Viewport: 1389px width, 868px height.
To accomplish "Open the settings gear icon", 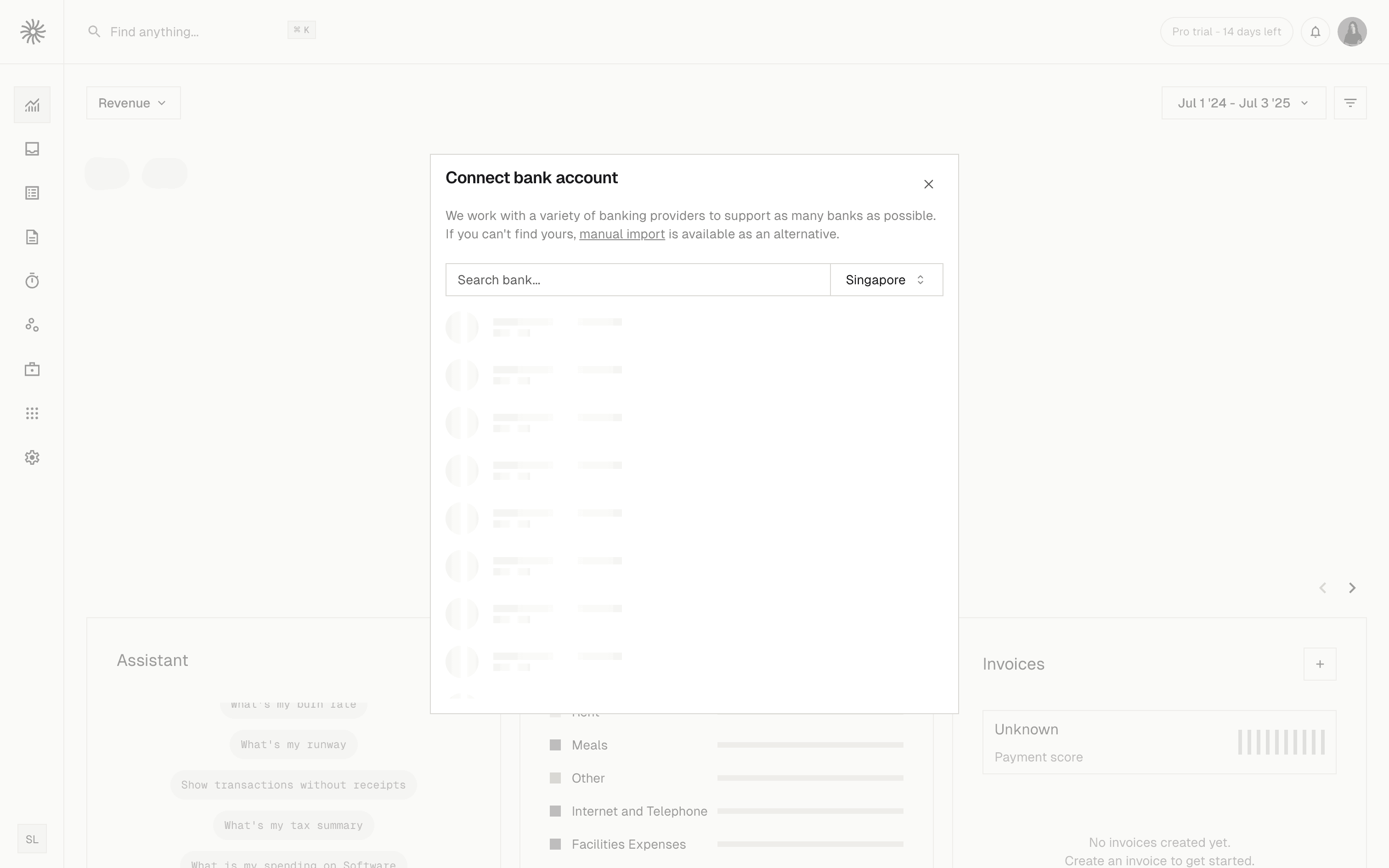I will [x=32, y=457].
